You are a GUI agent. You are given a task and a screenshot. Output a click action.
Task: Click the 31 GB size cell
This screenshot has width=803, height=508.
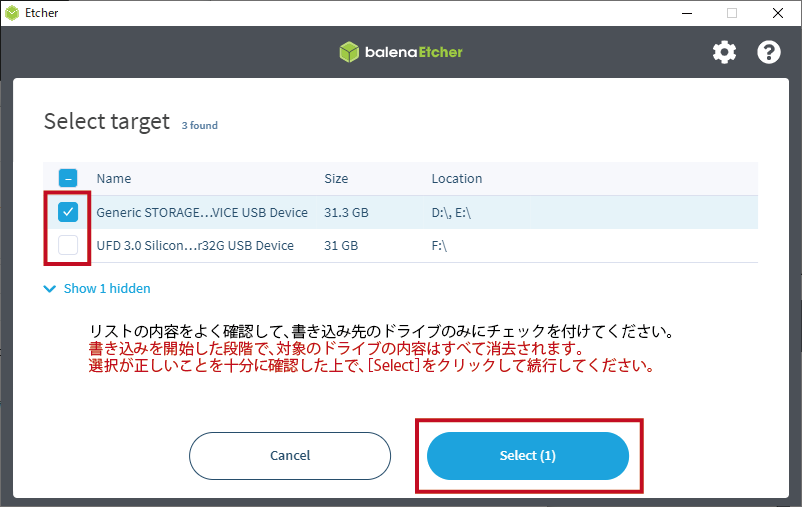tap(341, 246)
